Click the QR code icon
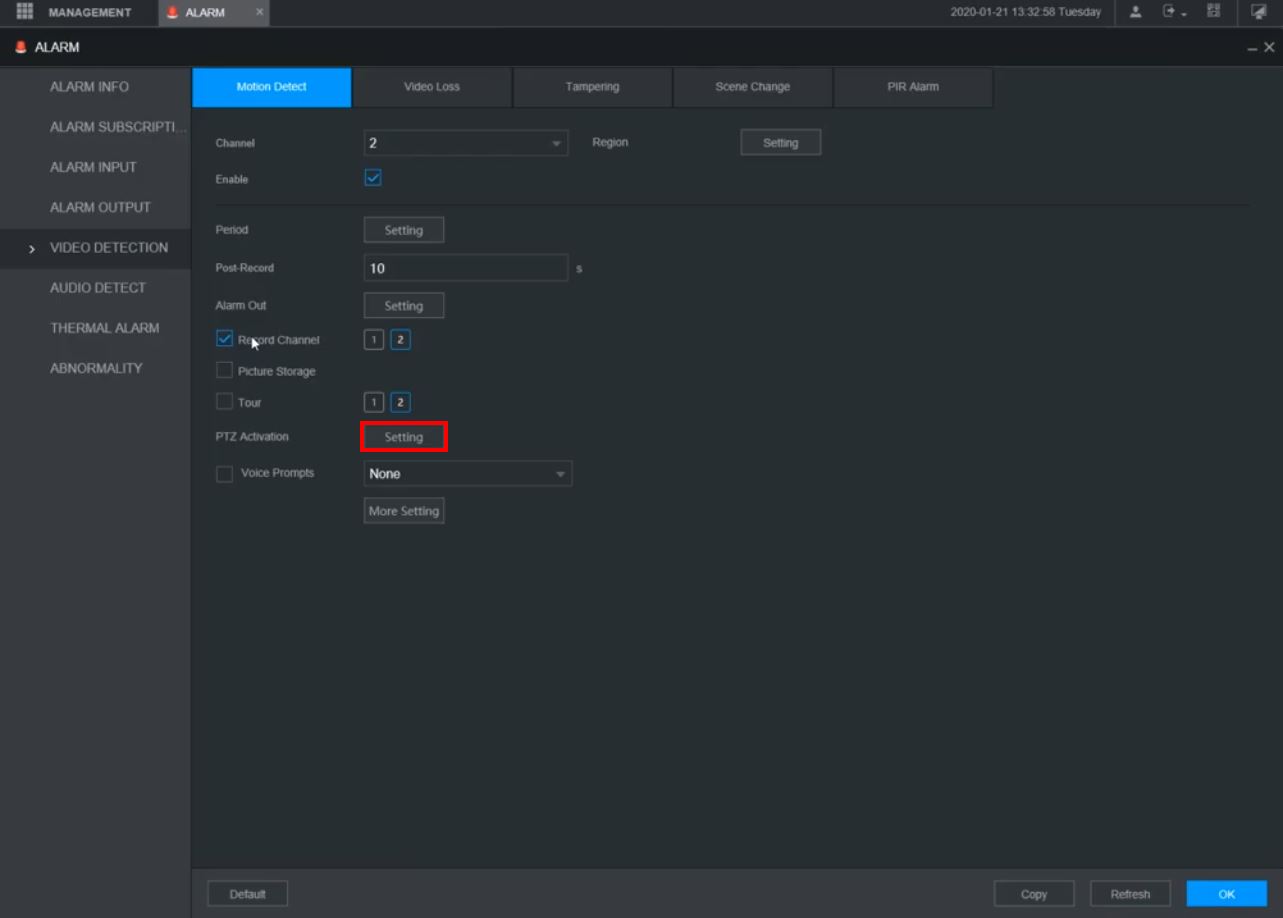This screenshot has height=918, width=1283. (1214, 12)
